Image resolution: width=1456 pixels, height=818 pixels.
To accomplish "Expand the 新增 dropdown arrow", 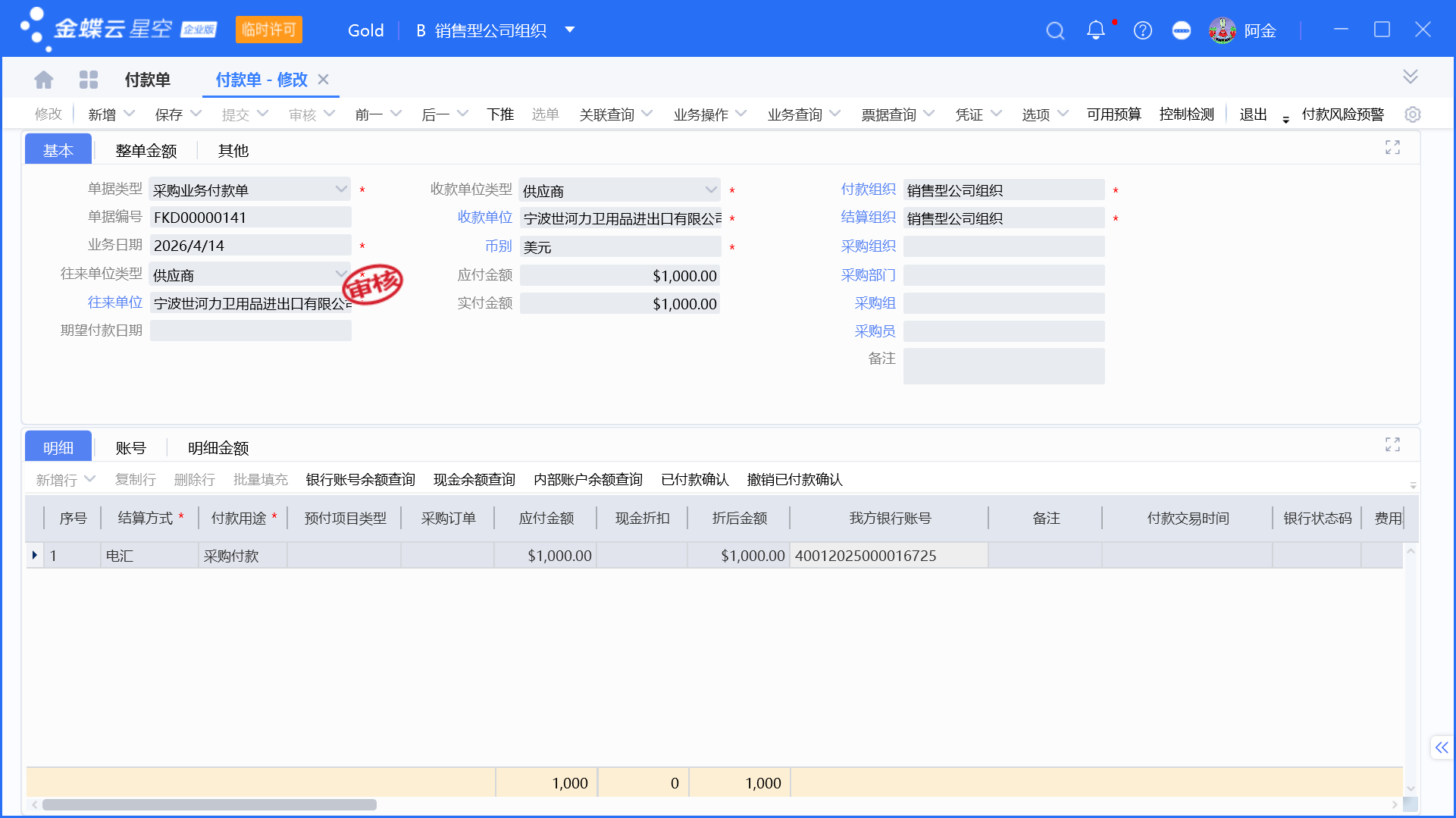I will pyautogui.click(x=129, y=114).
